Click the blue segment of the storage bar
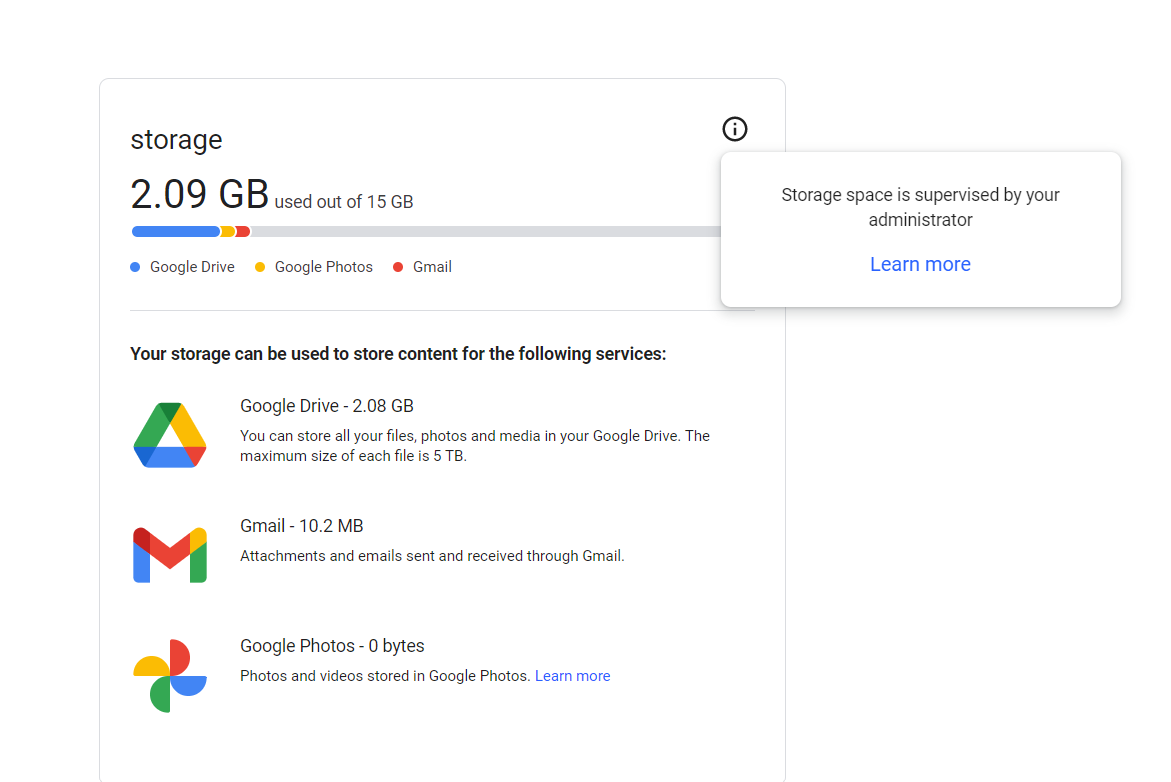The width and height of the screenshot is (1171, 782). (175, 232)
